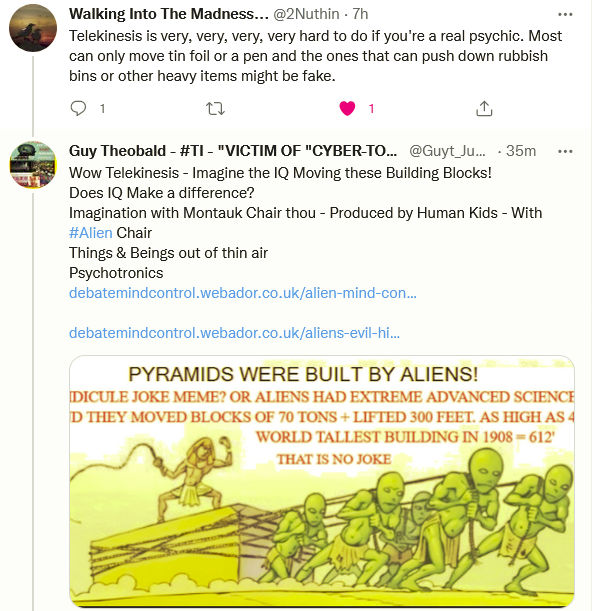598x611 pixels.
Task: Open Guy Theobald's profile avatar
Action: tap(33, 165)
